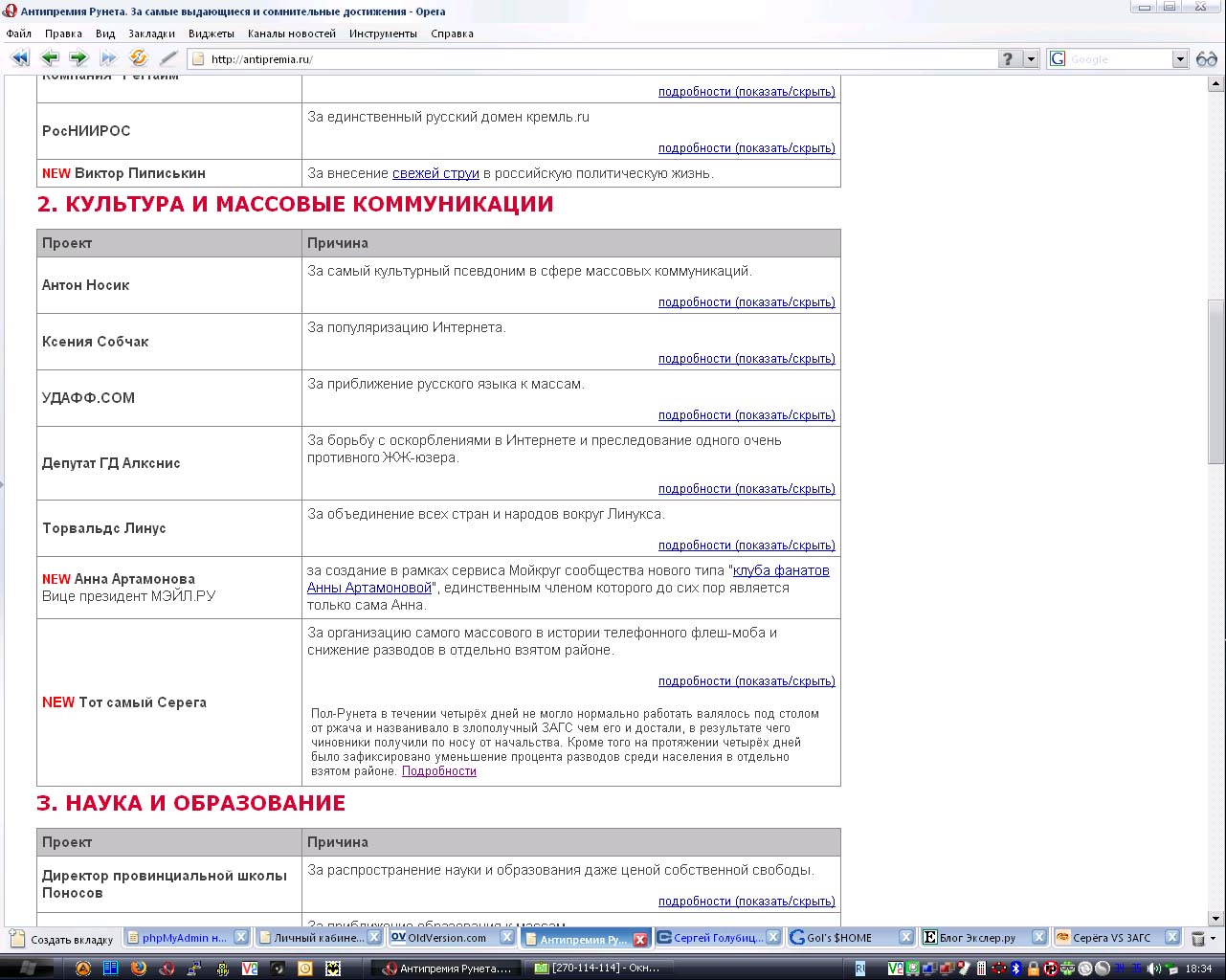Screen dimensions: 1226x980
Task: Click the Fast Forward arrow
Action: tap(108, 58)
